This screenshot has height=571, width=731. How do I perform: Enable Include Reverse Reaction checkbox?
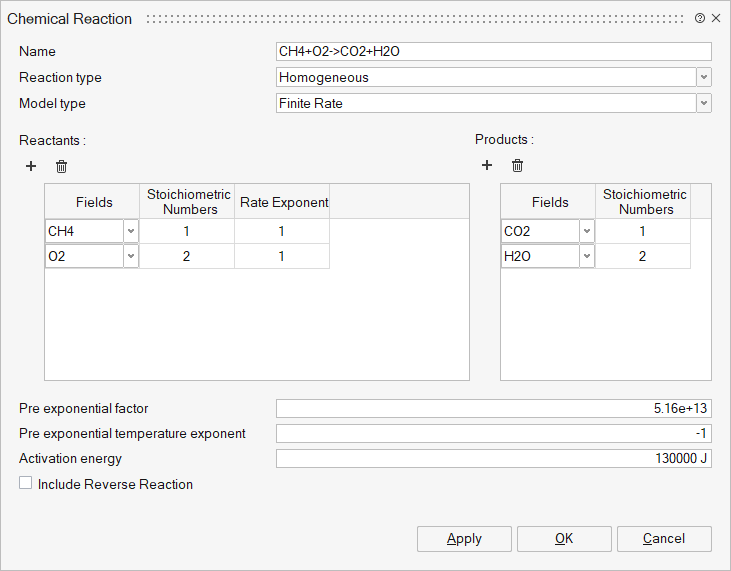tap(25, 484)
